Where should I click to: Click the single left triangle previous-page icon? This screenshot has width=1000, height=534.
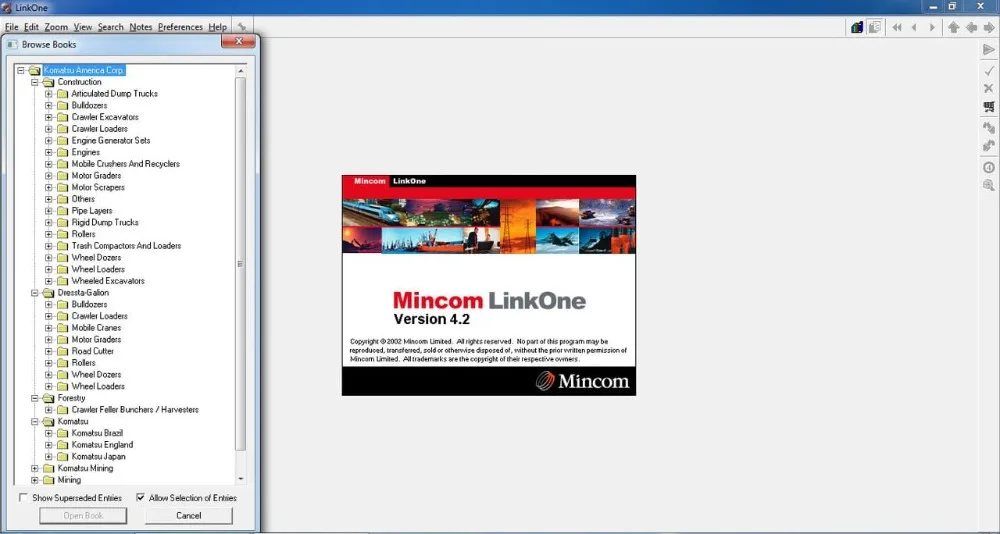pos(914,27)
